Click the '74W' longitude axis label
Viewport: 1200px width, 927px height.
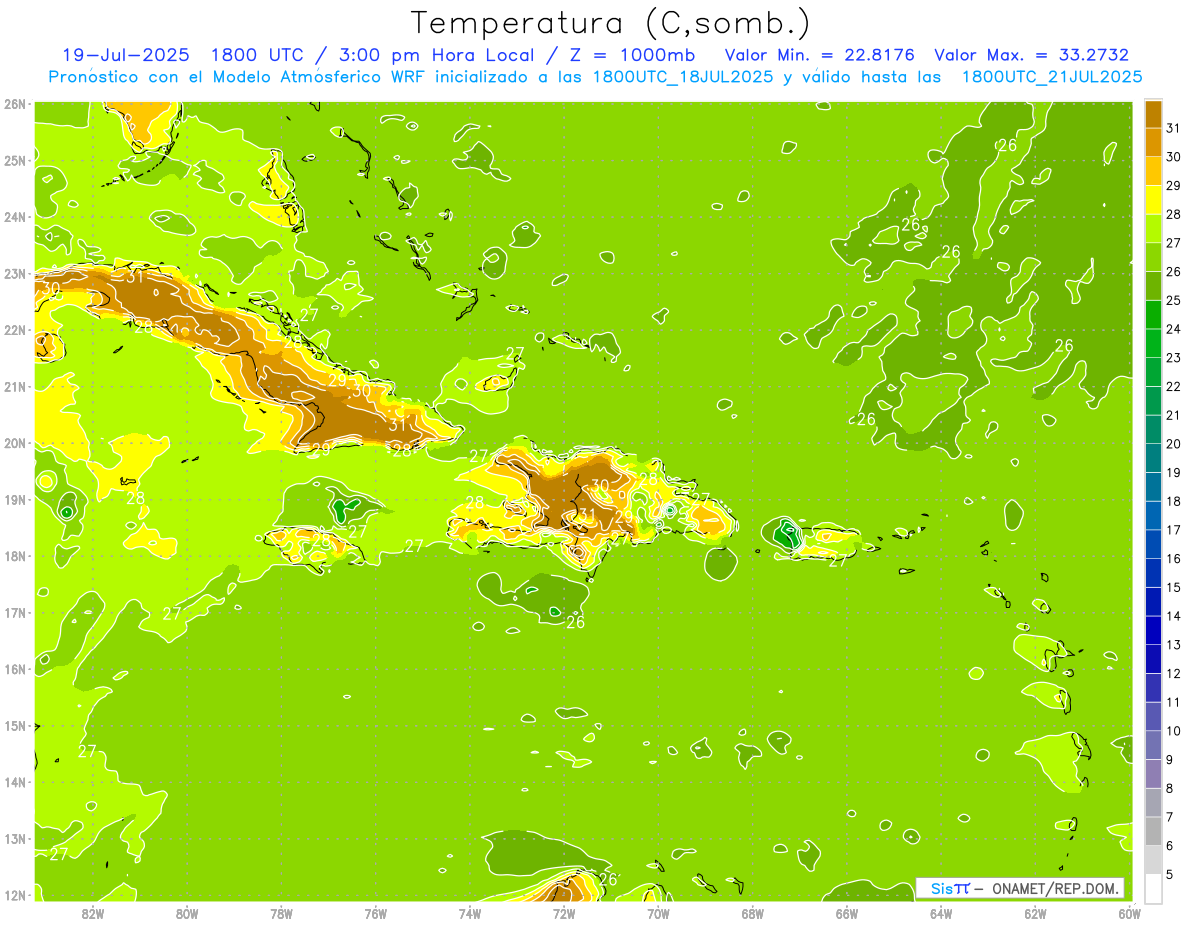470,913
